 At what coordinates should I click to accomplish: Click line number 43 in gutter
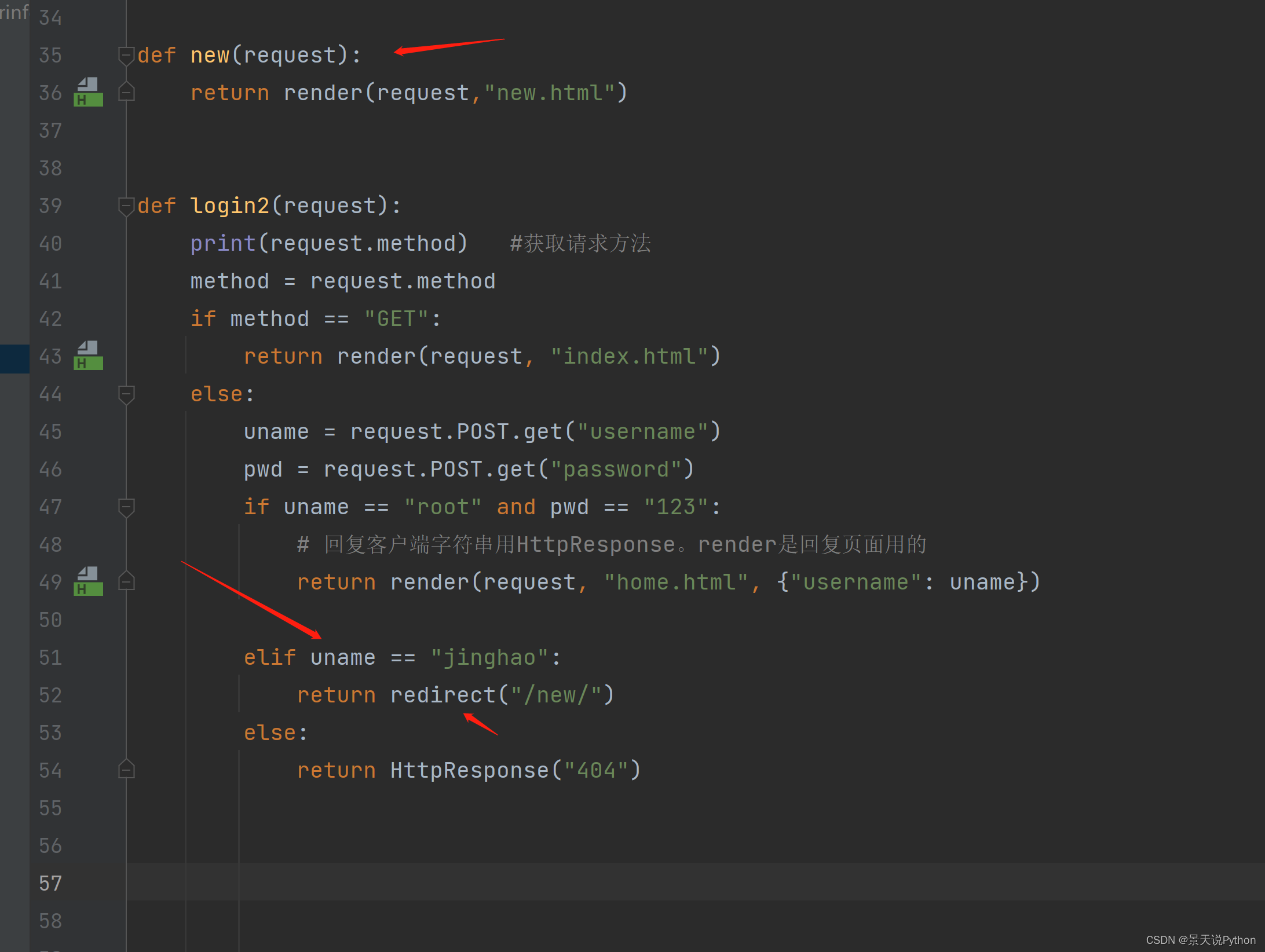pyautogui.click(x=50, y=357)
